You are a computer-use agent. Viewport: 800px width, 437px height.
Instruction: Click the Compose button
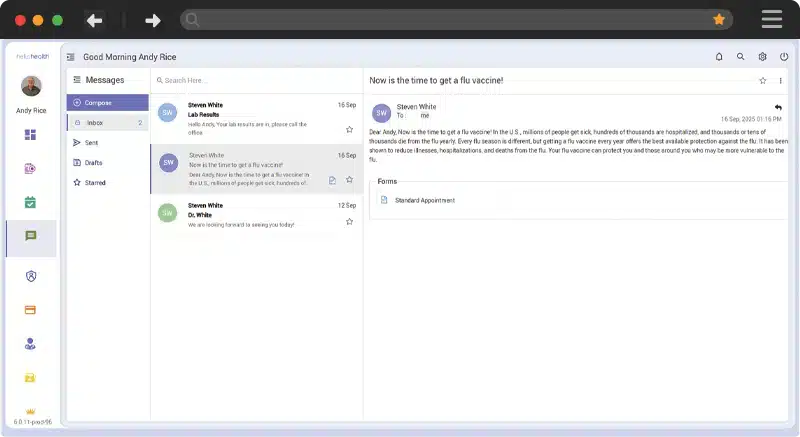tap(98, 102)
